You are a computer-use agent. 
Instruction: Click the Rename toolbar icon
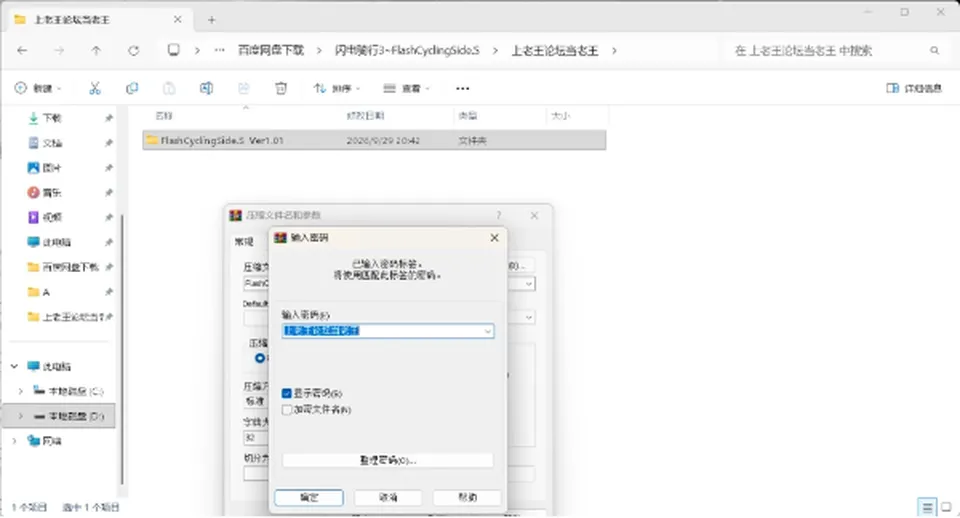click(206, 88)
